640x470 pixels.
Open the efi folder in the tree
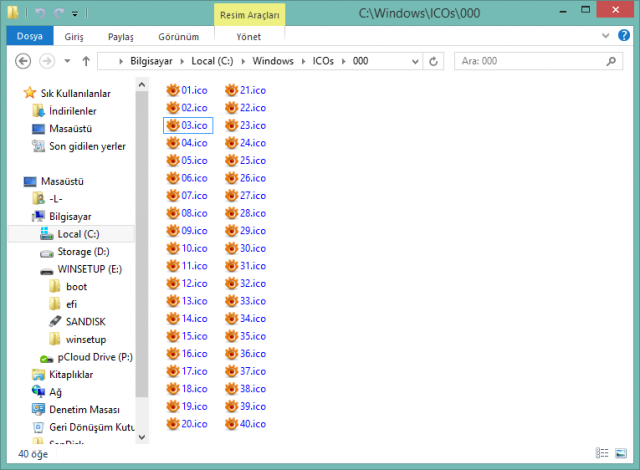click(71, 304)
